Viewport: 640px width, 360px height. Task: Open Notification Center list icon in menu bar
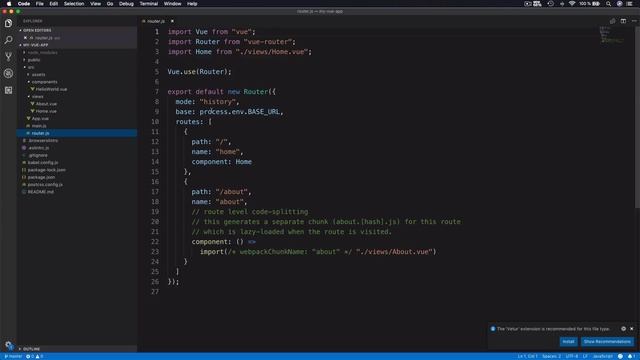click(x=630, y=4)
